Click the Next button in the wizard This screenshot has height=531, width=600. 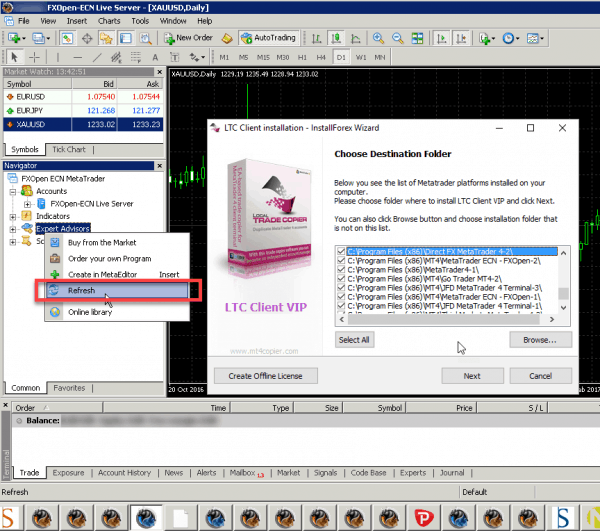coord(472,376)
